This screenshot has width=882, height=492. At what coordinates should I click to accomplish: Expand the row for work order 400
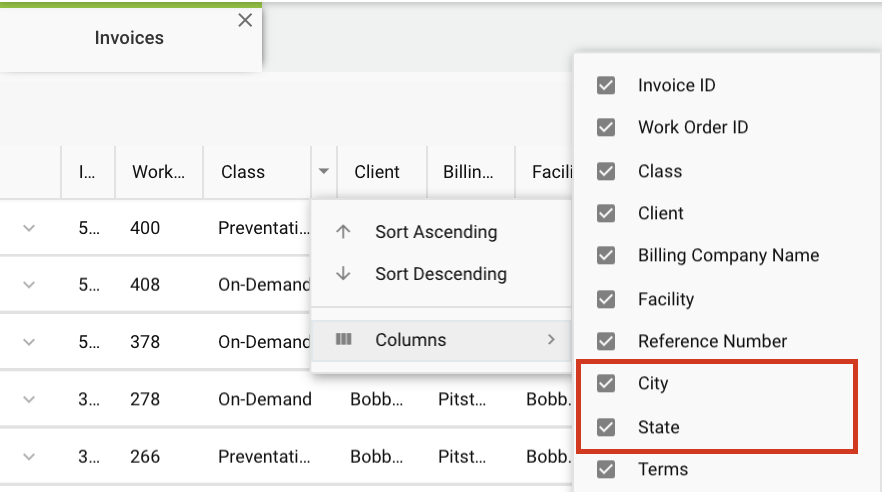(29, 228)
